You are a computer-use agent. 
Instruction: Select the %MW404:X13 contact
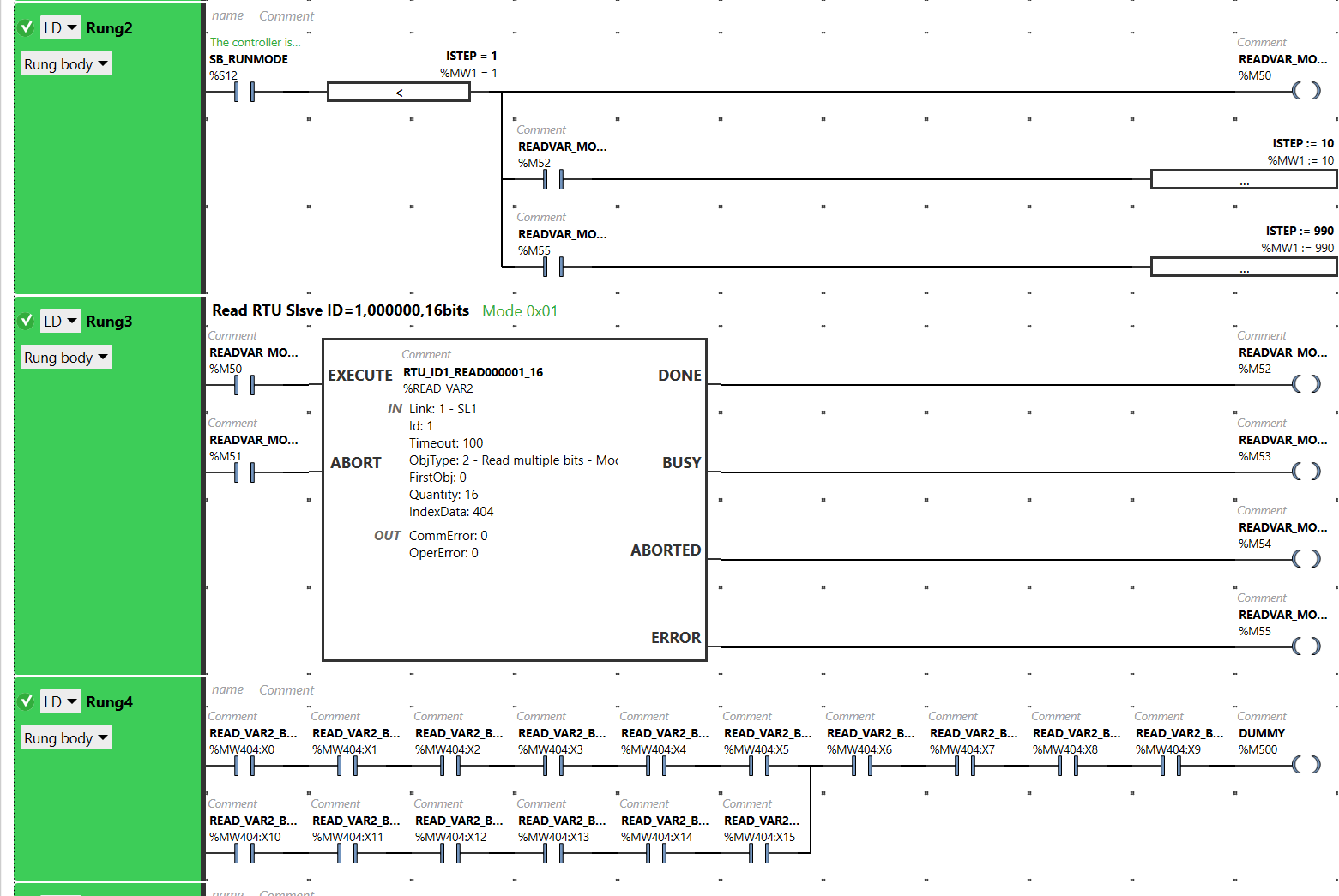(x=553, y=853)
